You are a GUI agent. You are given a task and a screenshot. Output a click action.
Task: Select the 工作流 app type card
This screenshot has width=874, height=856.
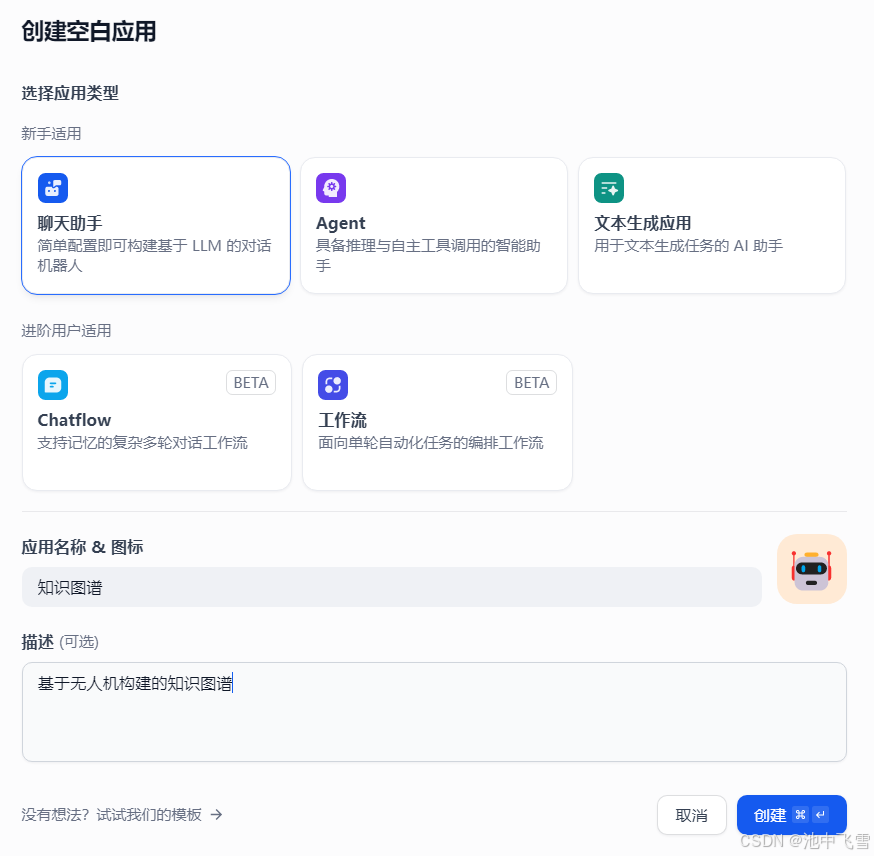pyautogui.click(x=437, y=422)
